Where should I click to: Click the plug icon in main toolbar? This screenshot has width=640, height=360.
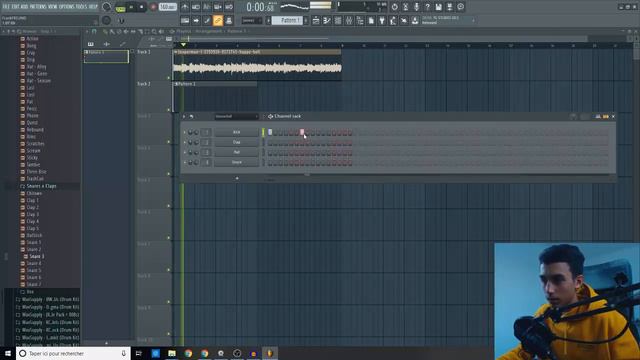tap(382, 20)
